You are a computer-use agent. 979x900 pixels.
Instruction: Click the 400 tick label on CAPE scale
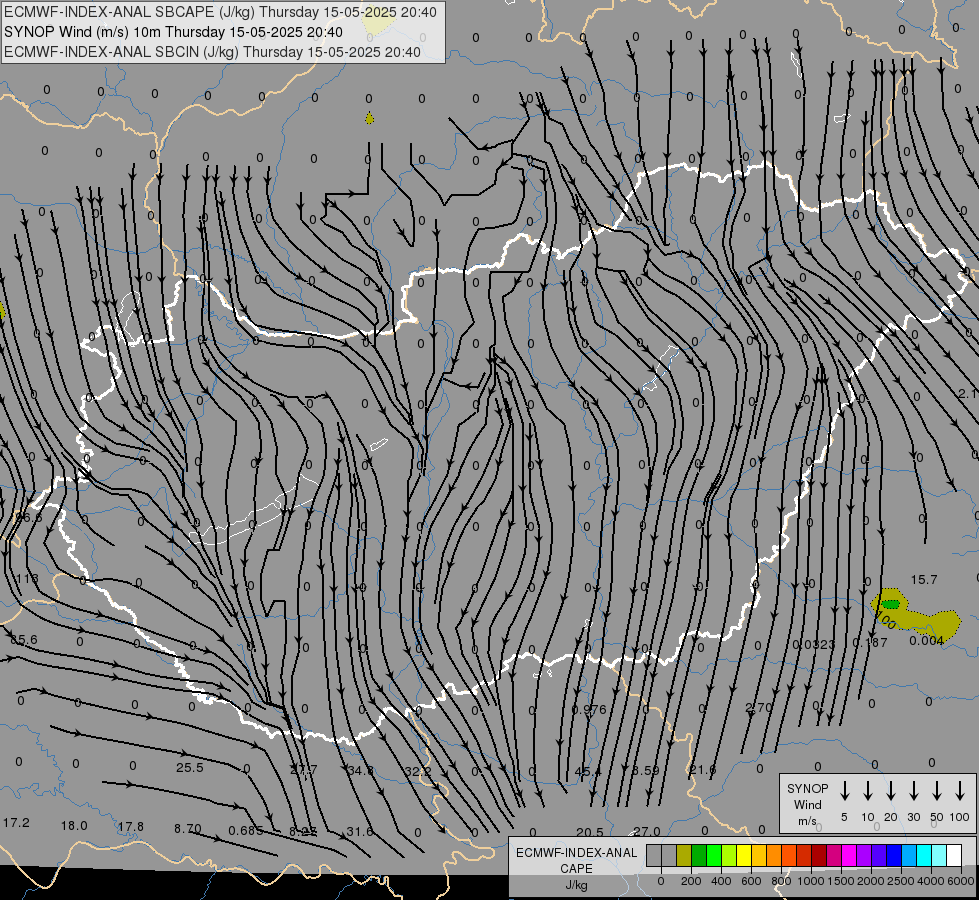pyautogui.click(x=721, y=881)
